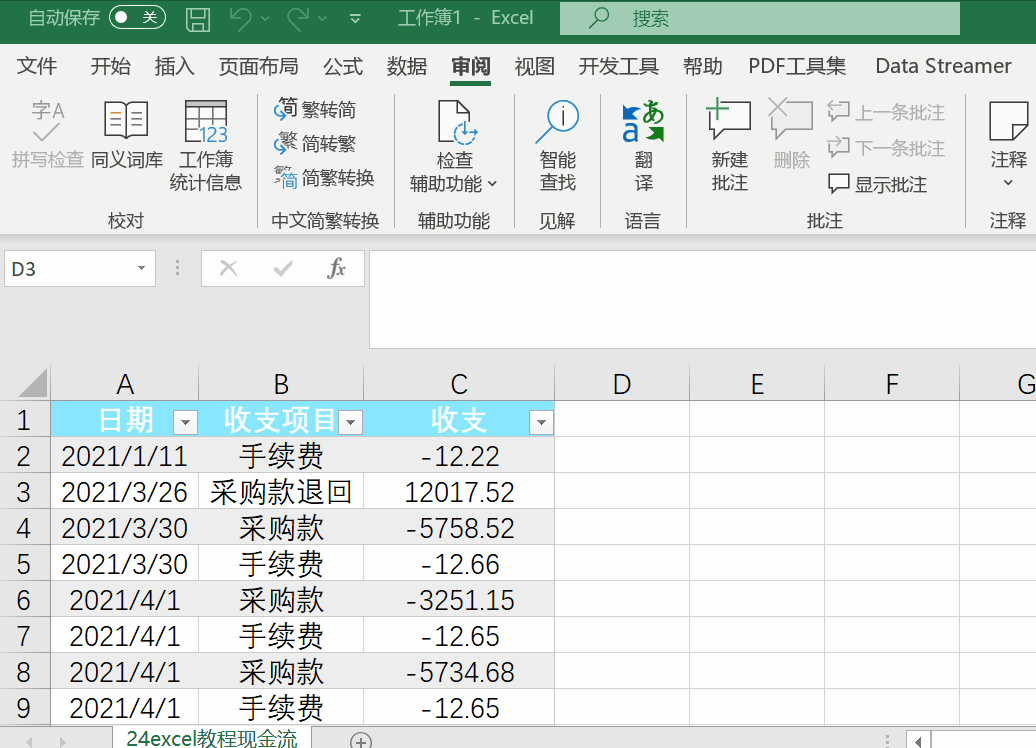Select cell containing -5758.52
Image resolution: width=1036 pixels, height=748 pixels.
(459, 528)
